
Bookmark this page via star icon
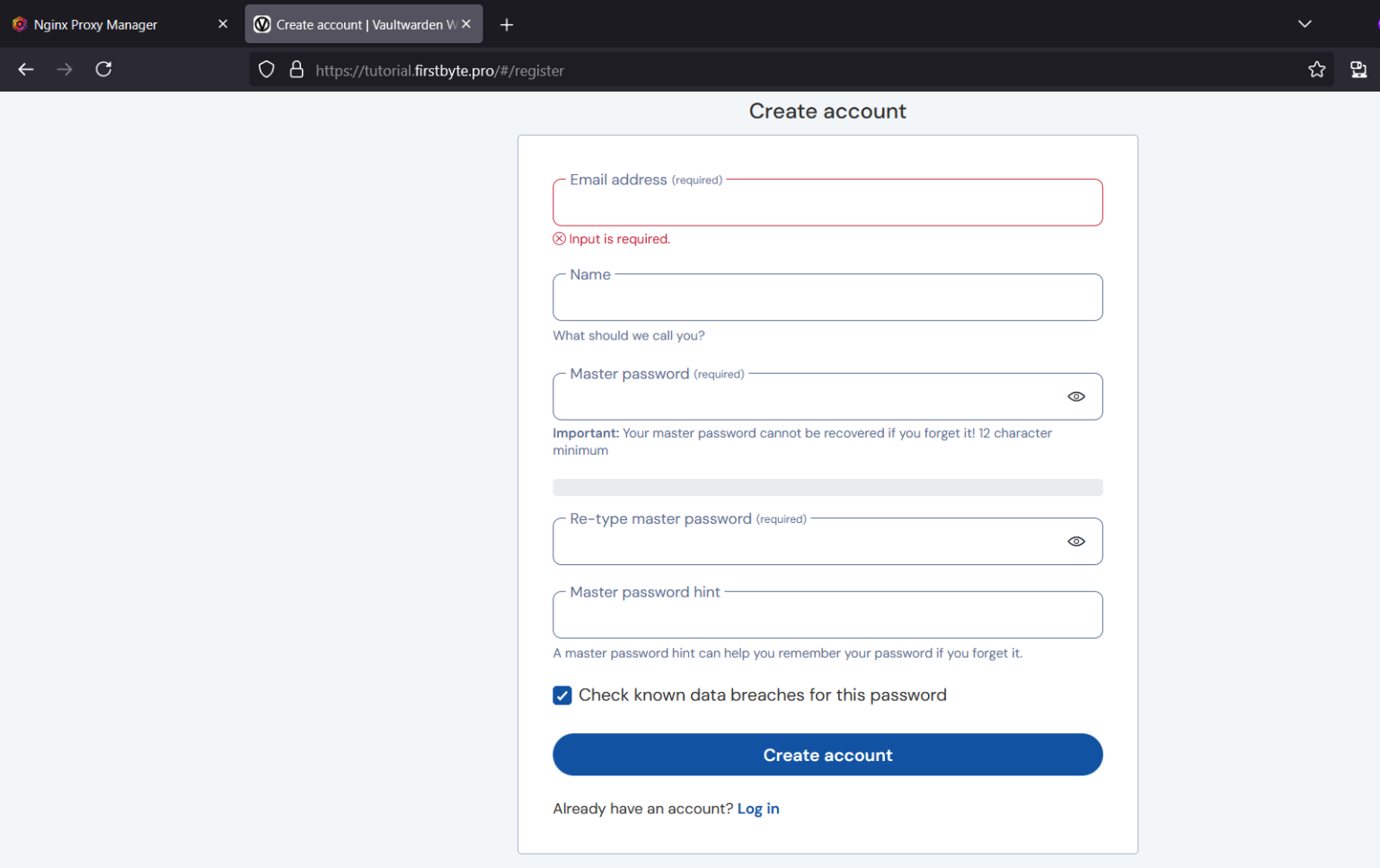1317,69
